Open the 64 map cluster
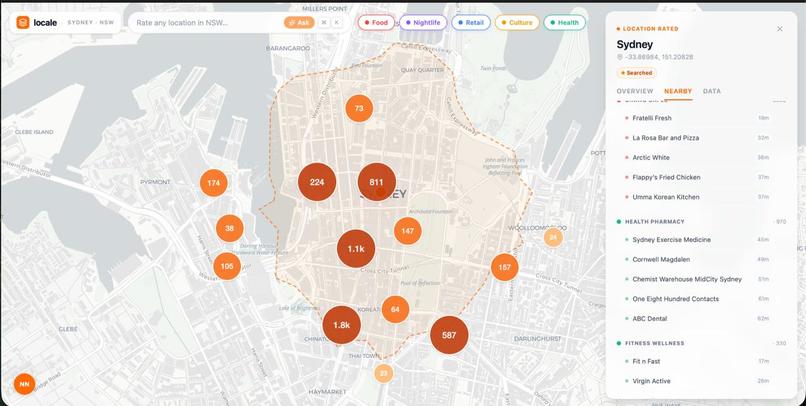The height and width of the screenshot is (406, 806). point(395,309)
